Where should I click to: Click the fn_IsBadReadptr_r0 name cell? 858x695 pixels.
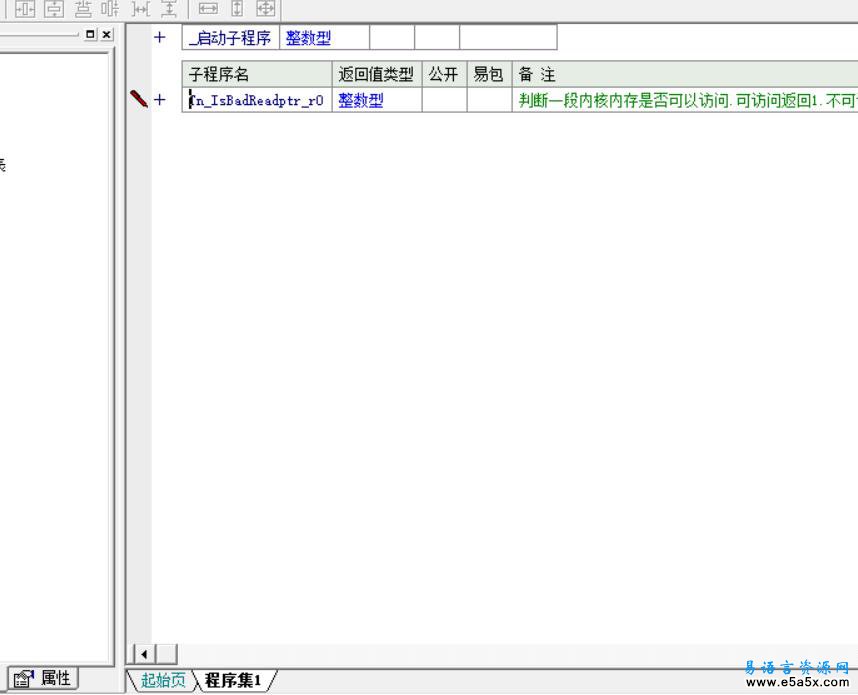coord(257,100)
